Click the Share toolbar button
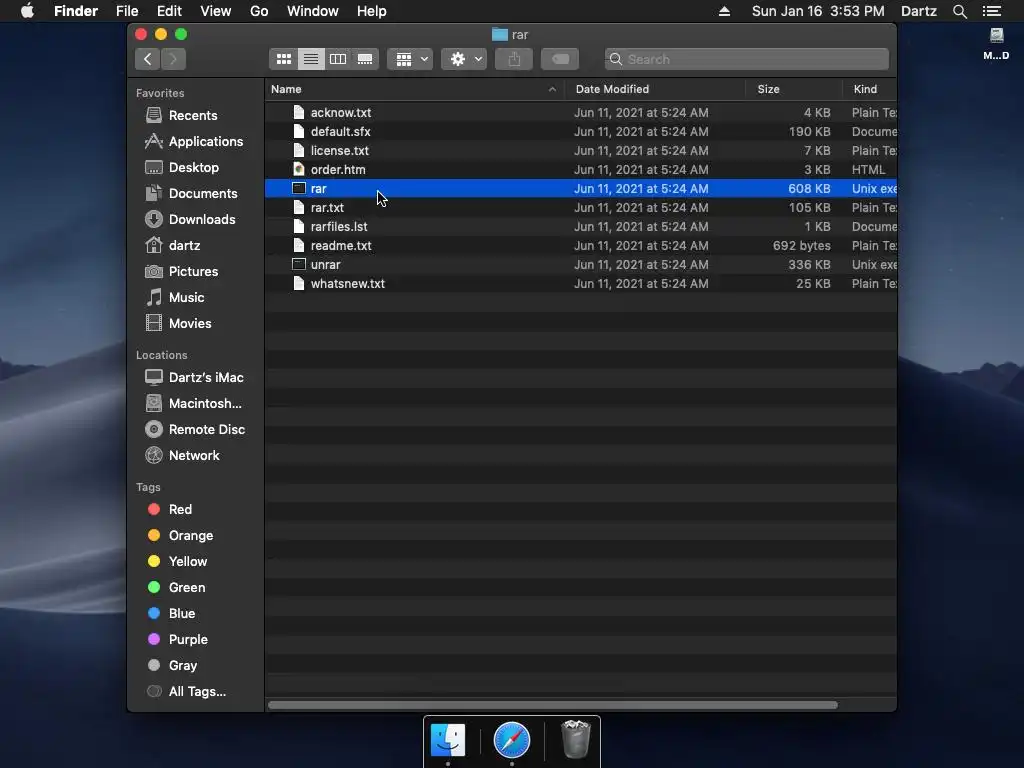The width and height of the screenshot is (1024, 768). click(x=514, y=59)
